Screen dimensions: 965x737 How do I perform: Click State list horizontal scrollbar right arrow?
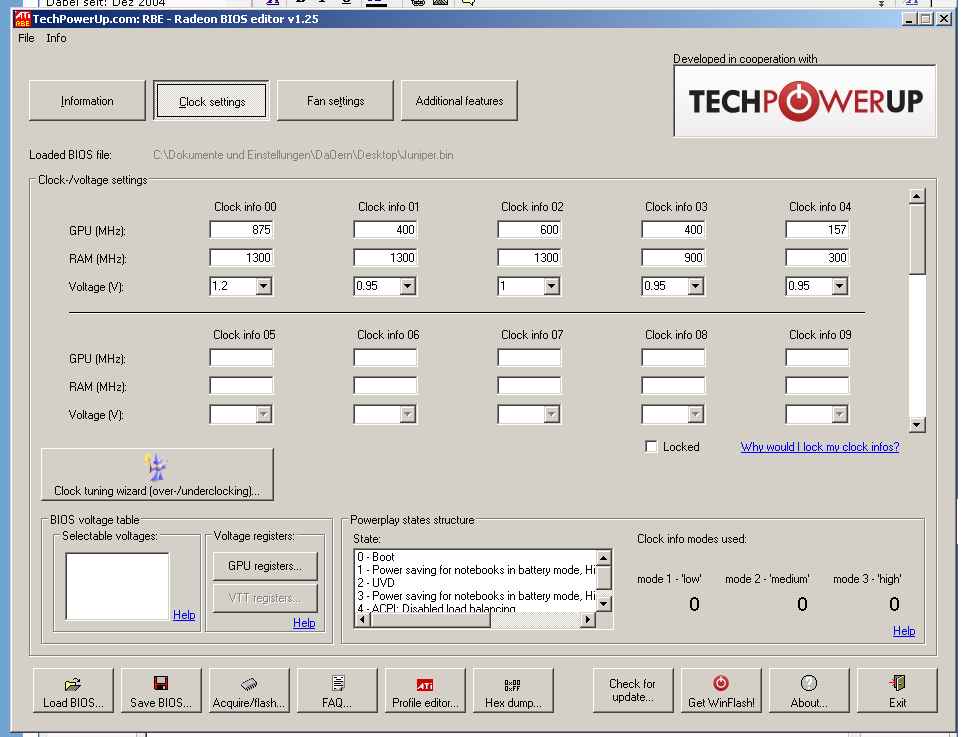(x=588, y=619)
